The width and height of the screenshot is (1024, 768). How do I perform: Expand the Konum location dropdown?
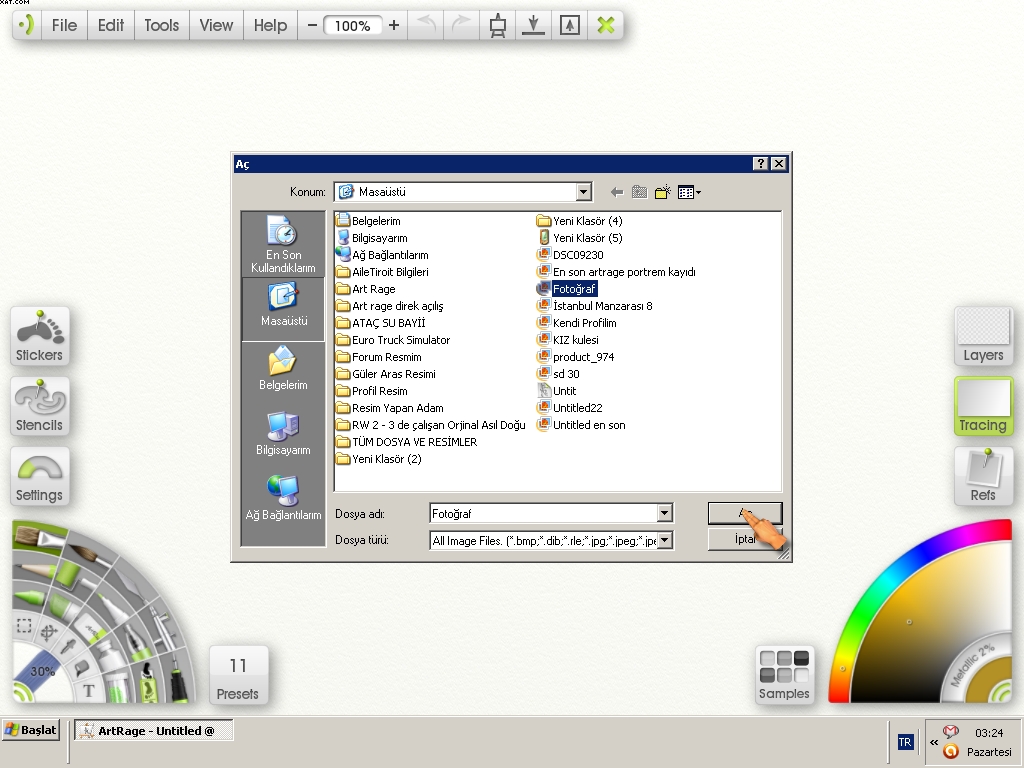click(x=584, y=192)
